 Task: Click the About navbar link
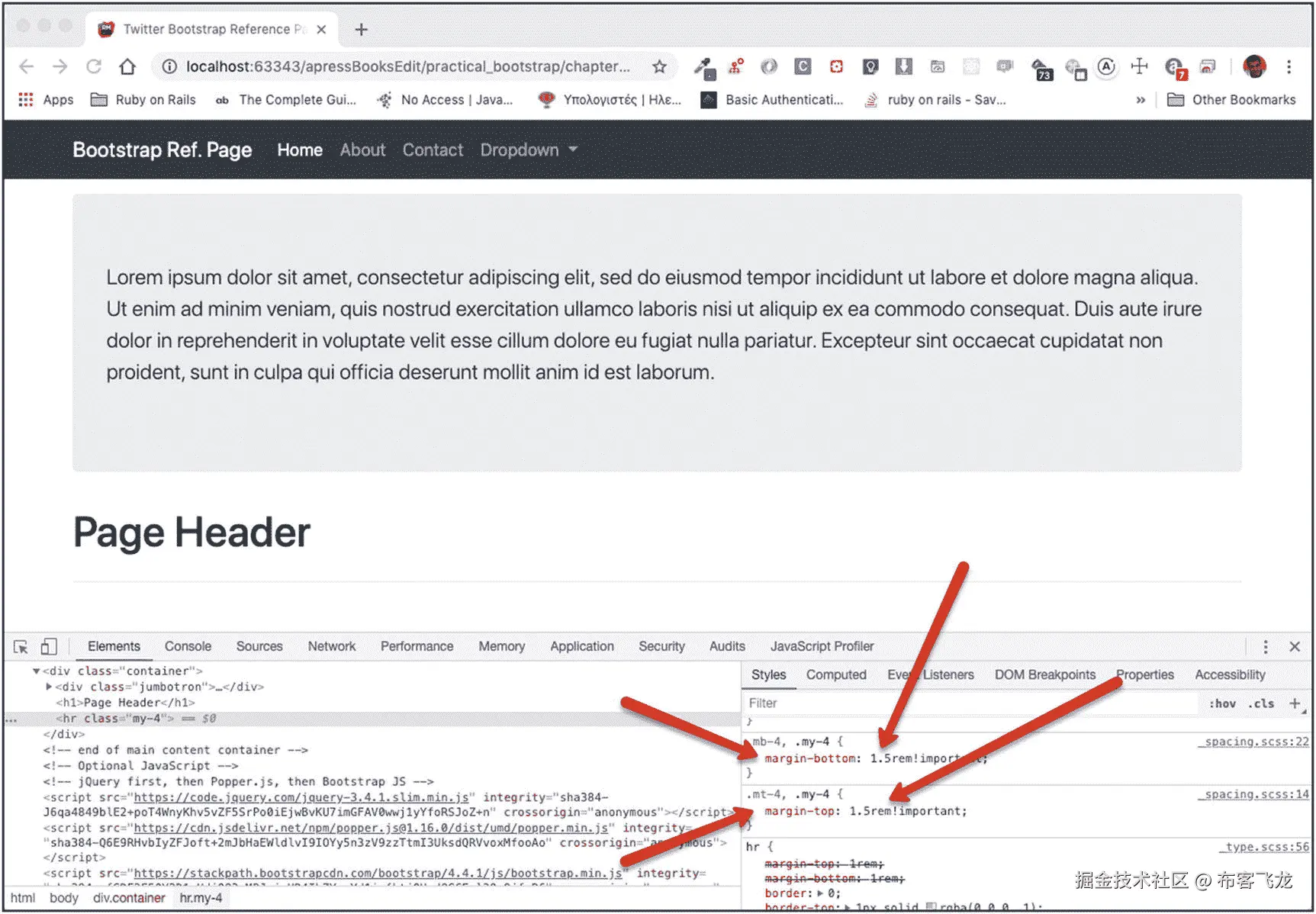[362, 150]
